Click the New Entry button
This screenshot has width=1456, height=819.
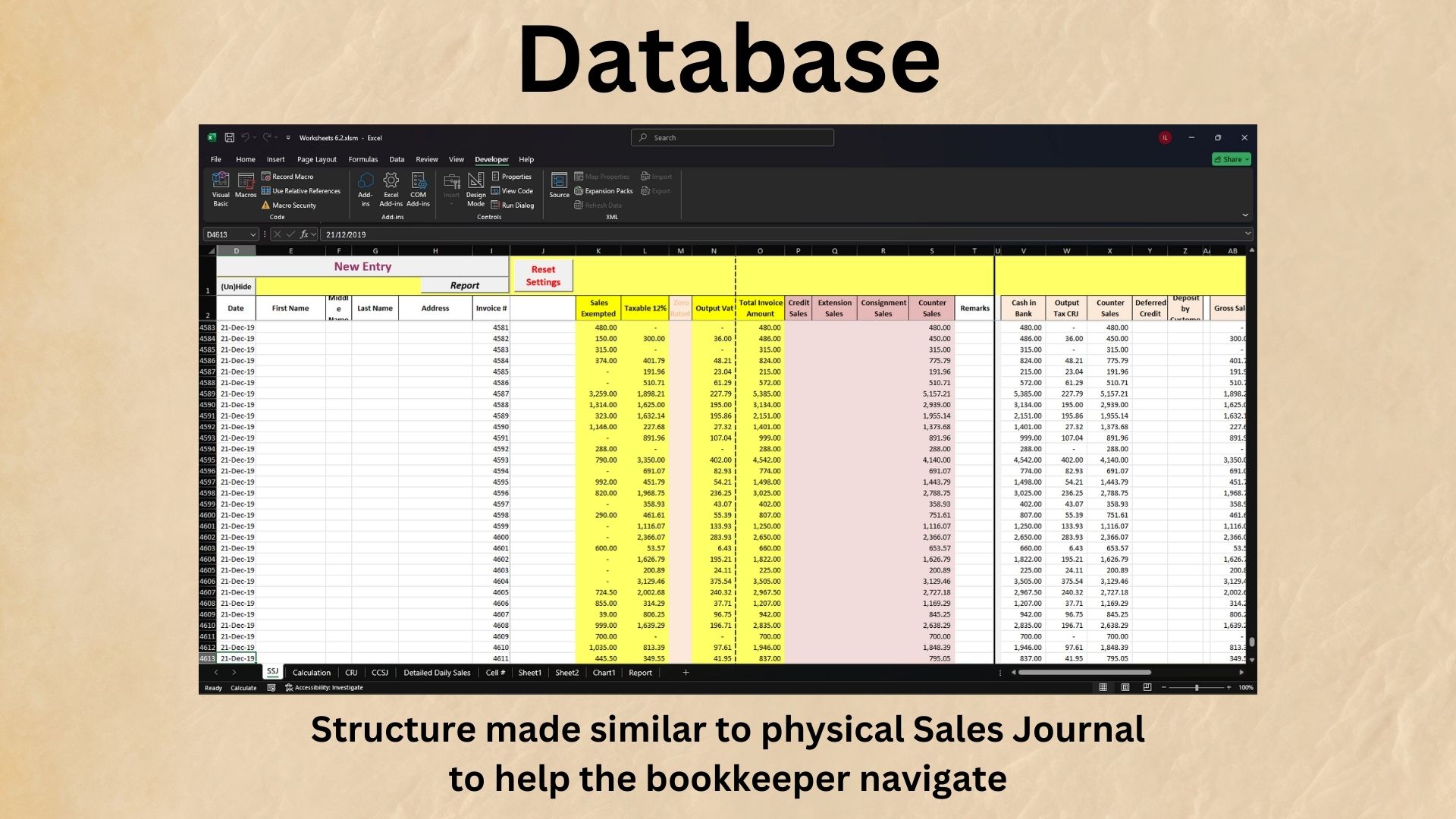tap(362, 267)
